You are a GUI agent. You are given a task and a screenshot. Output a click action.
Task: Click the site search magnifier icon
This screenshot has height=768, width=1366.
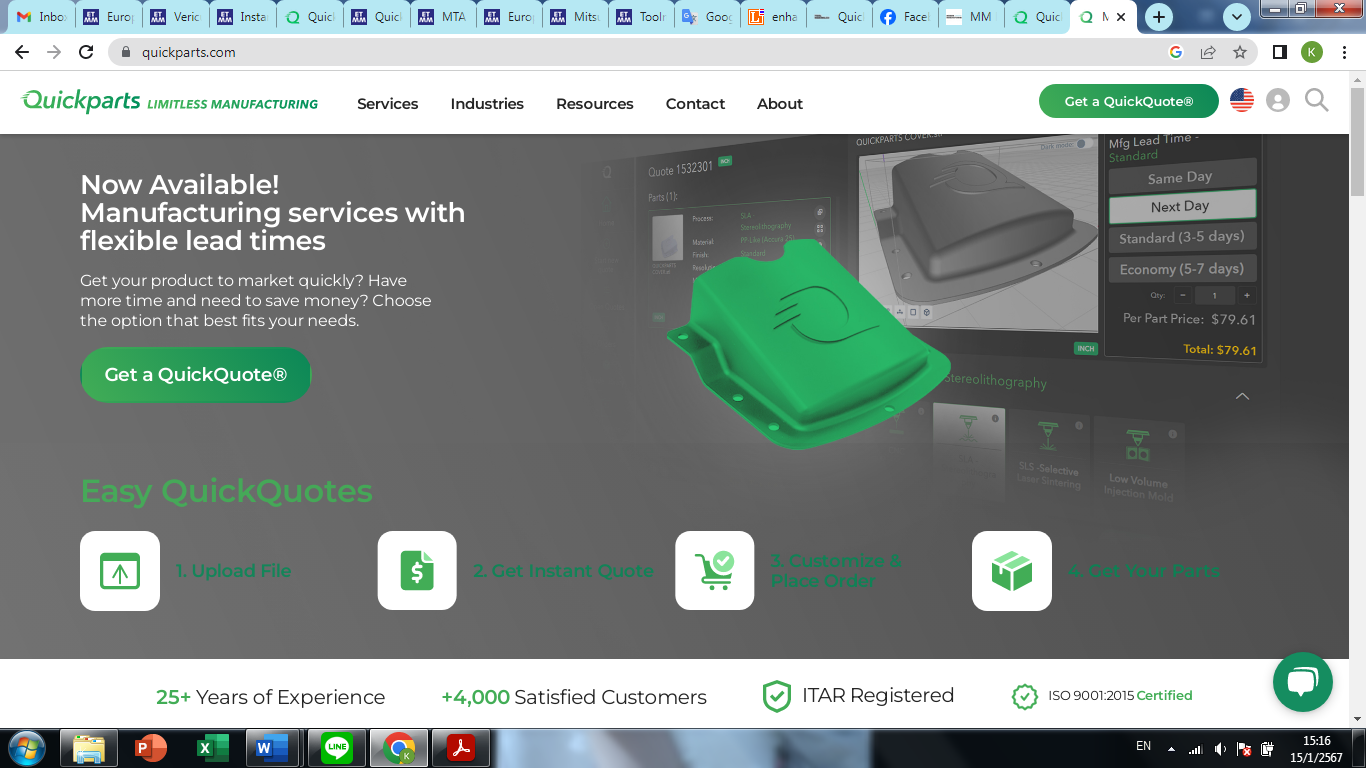pos(1317,100)
